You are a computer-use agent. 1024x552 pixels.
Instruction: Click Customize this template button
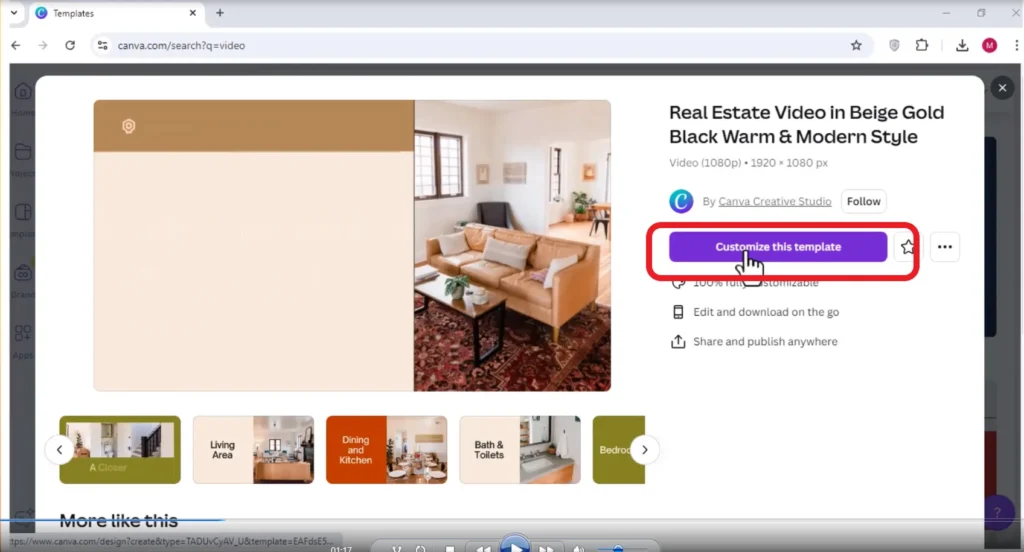778,247
